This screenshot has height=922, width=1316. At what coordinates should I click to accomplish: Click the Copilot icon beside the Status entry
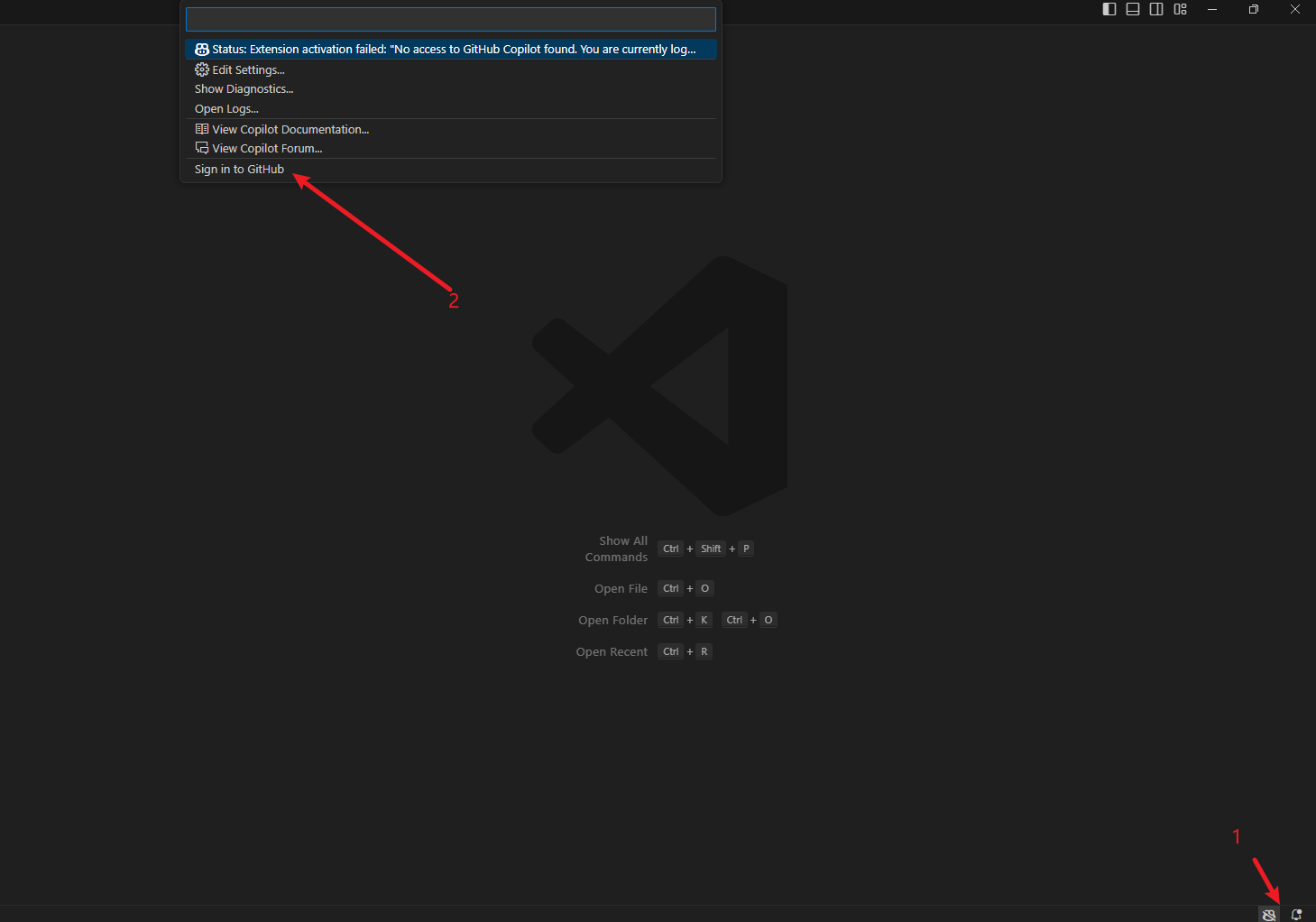(x=202, y=50)
